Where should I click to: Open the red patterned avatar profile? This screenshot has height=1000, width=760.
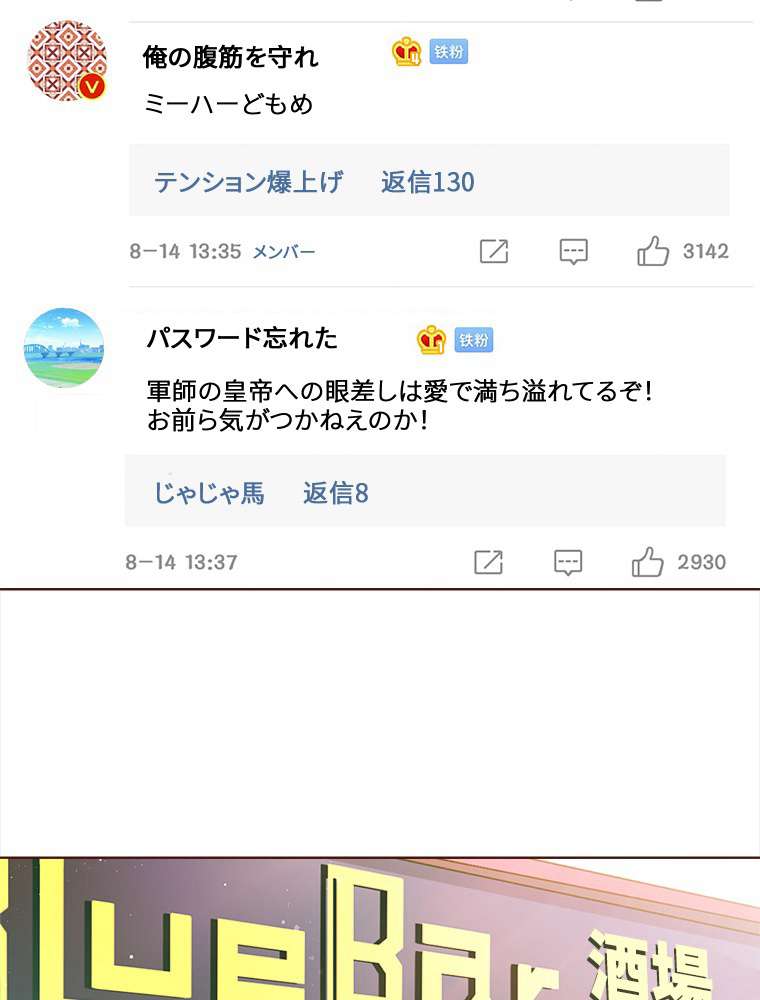pos(67,61)
